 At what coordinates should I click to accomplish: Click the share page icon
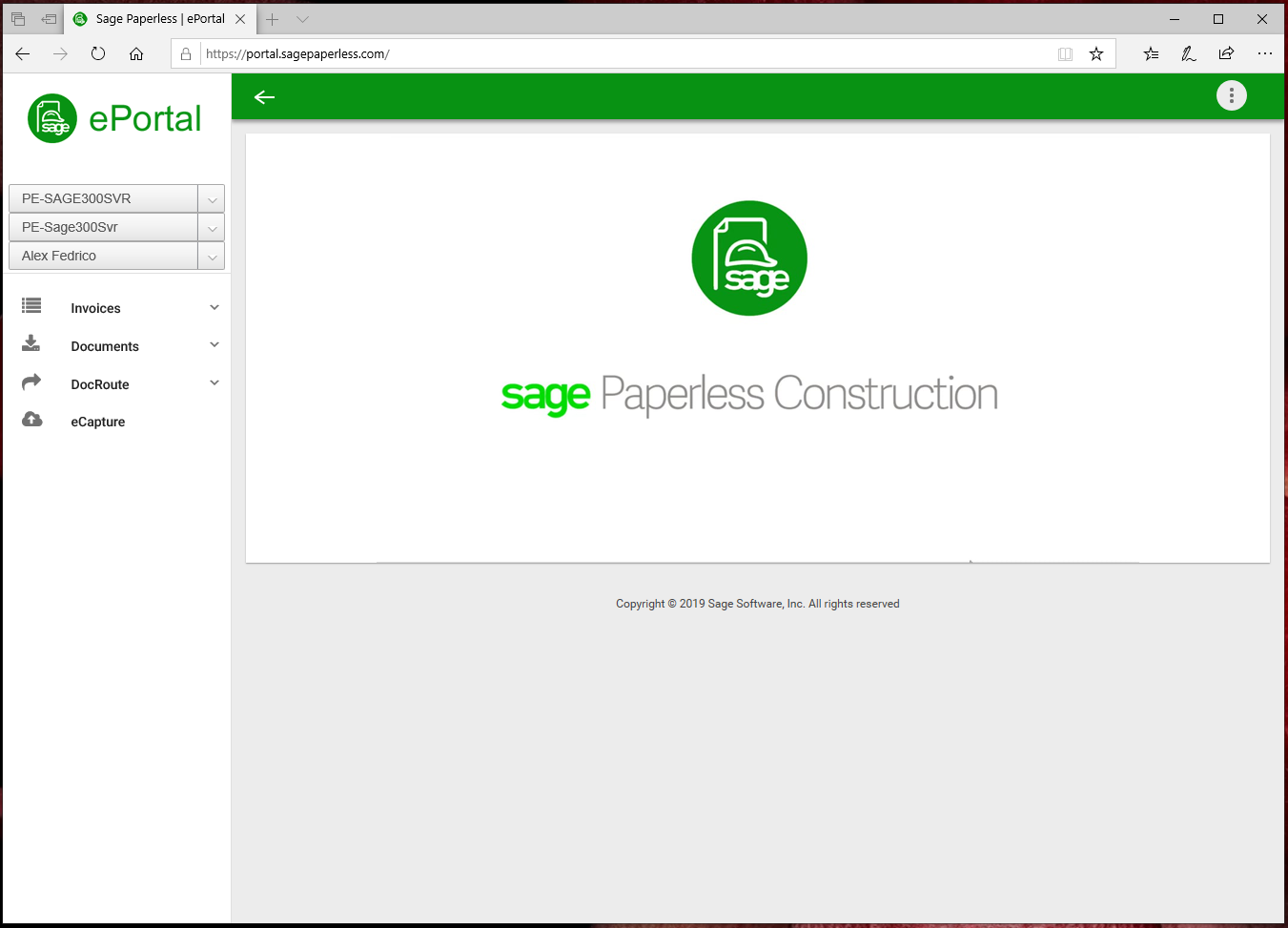pos(1226,53)
